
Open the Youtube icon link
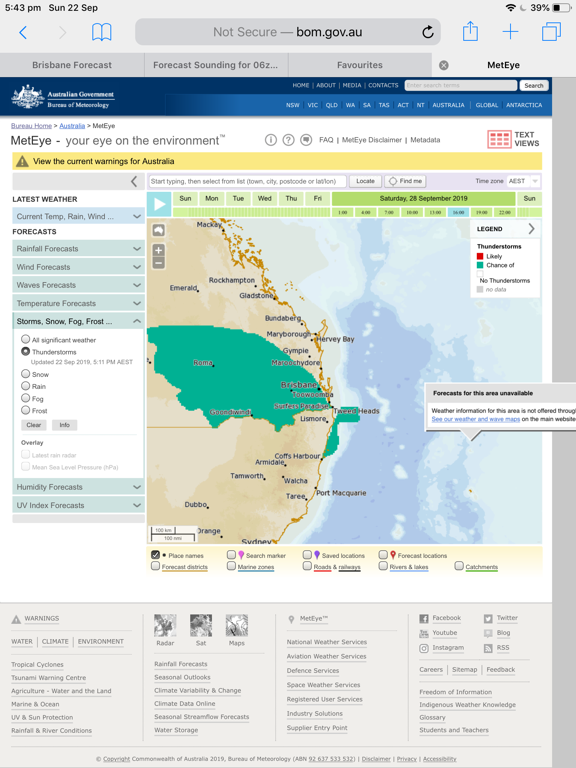coord(424,633)
